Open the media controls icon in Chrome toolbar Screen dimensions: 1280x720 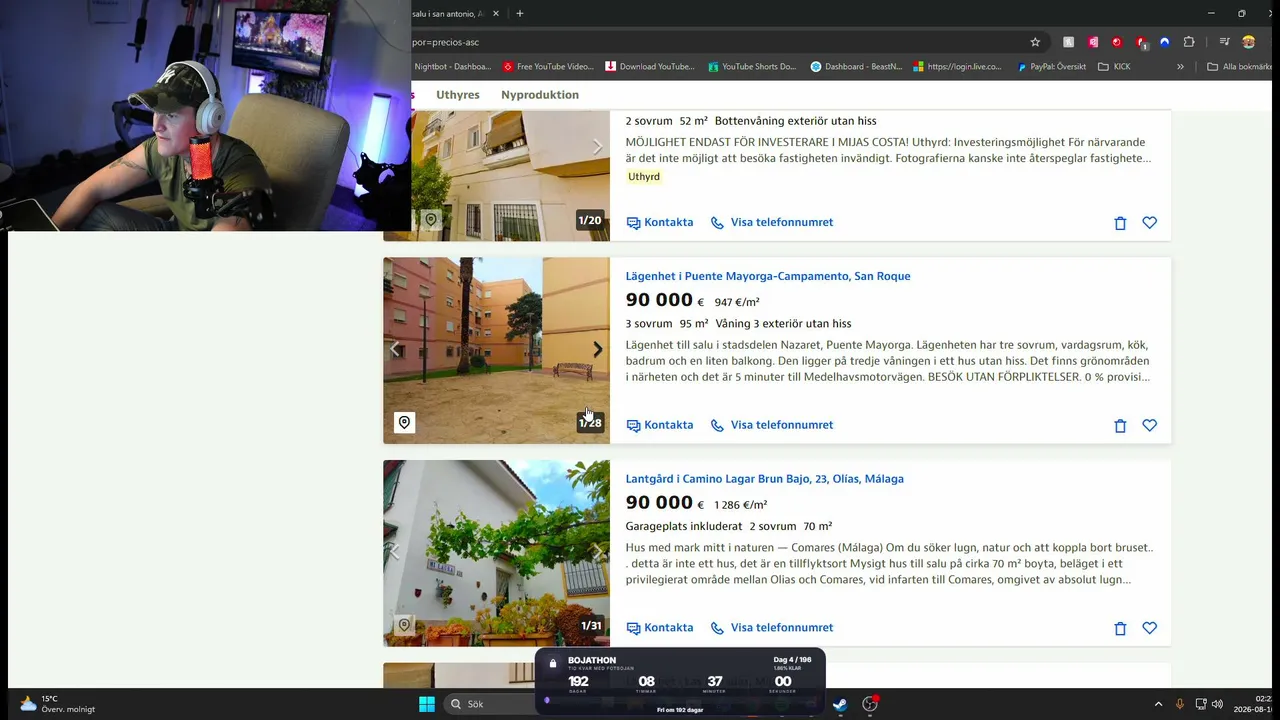coord(1224,42)
